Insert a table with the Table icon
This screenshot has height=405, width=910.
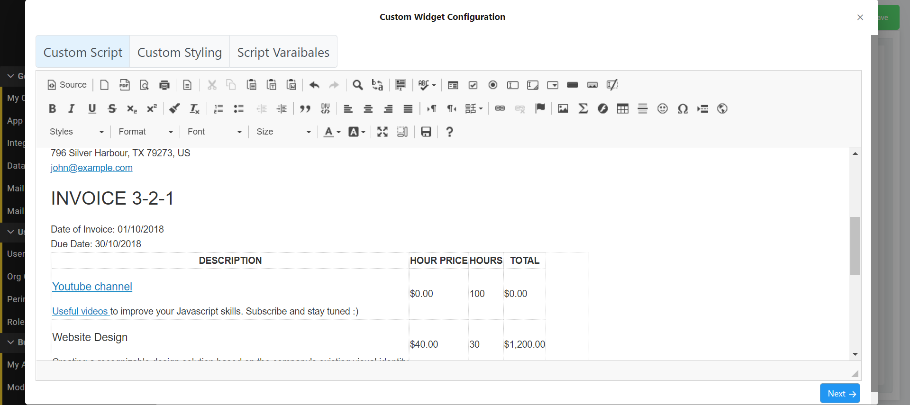pos(623,108)
